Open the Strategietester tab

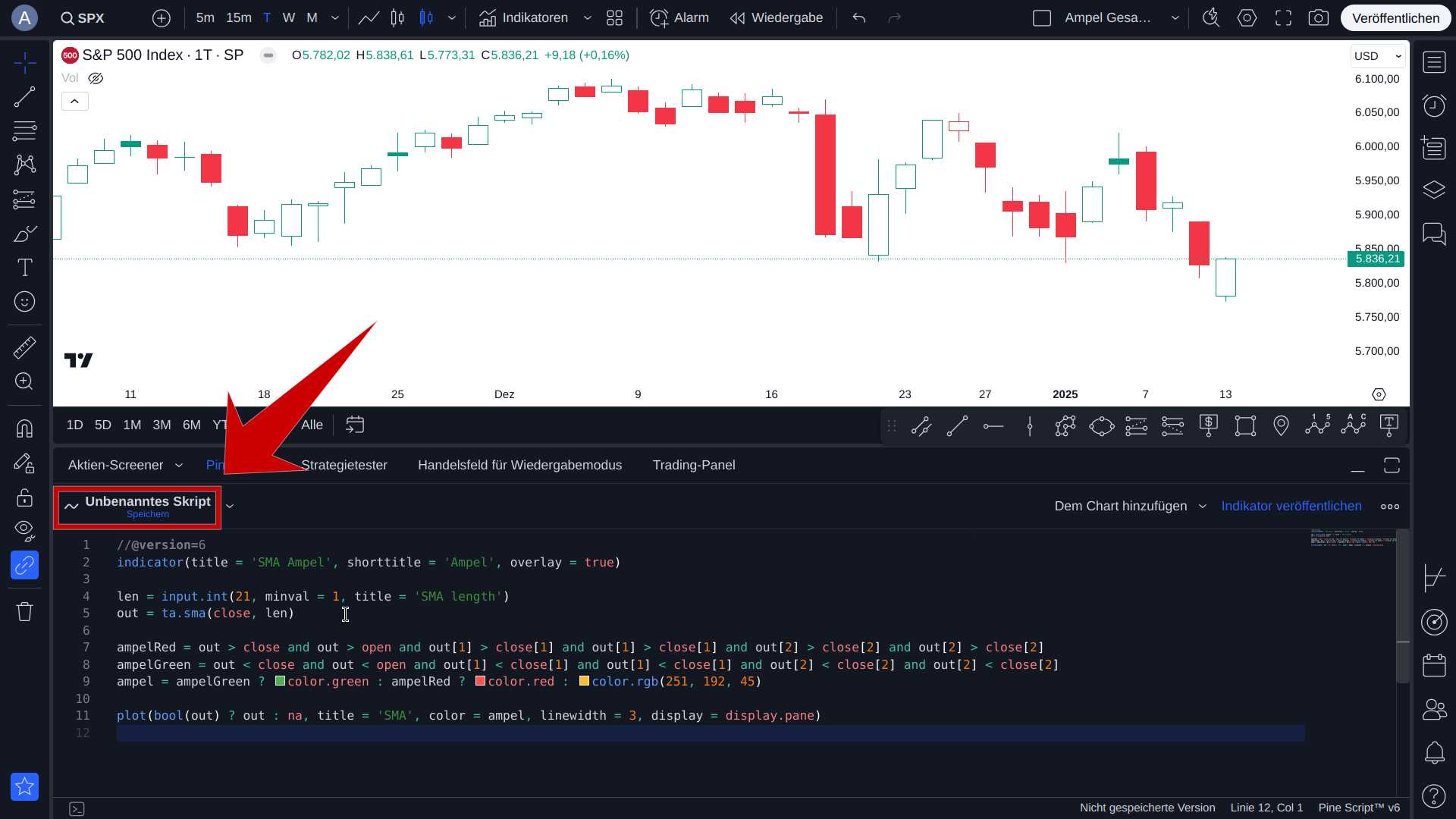344,465
